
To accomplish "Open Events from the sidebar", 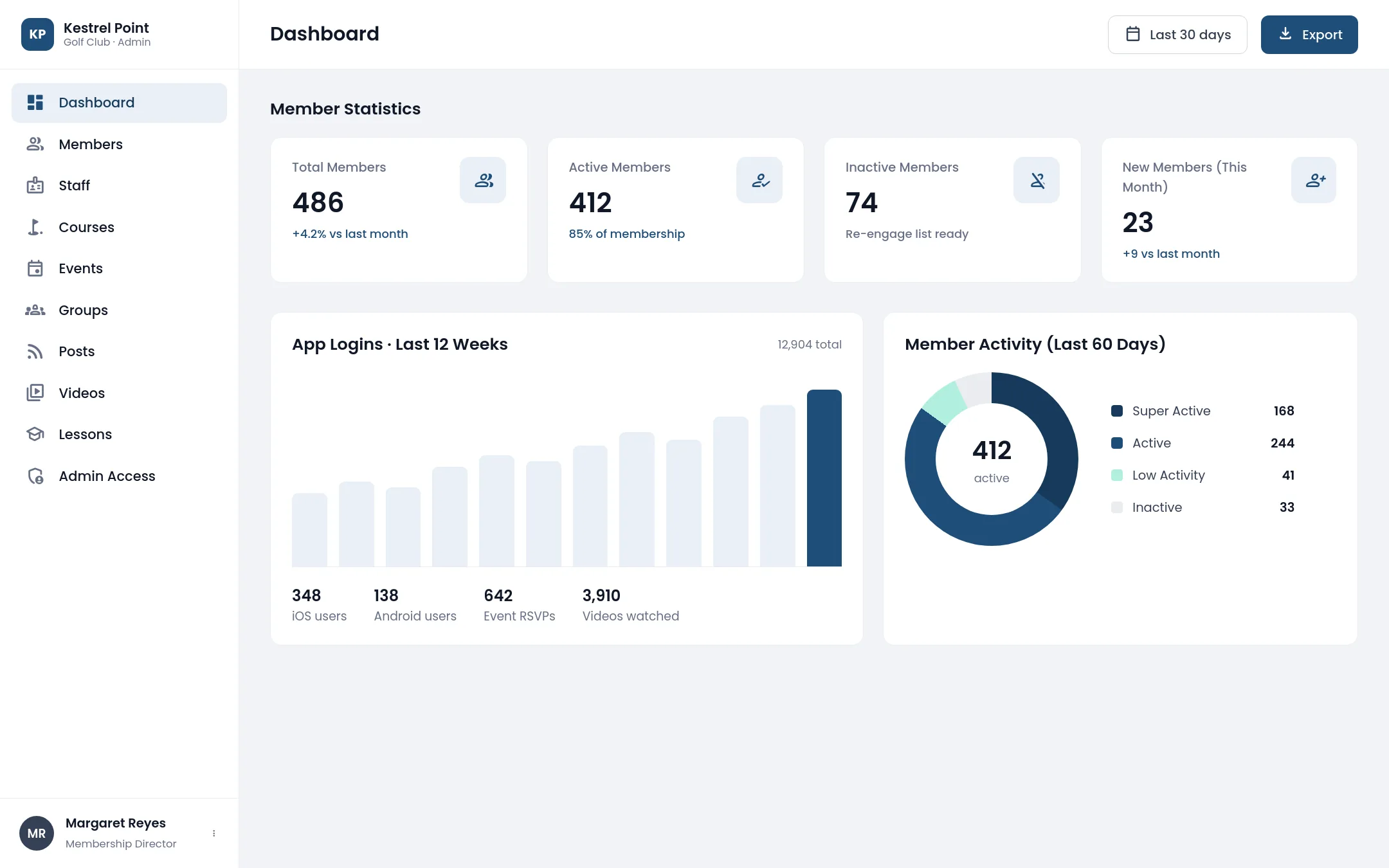I will (119, 269).
